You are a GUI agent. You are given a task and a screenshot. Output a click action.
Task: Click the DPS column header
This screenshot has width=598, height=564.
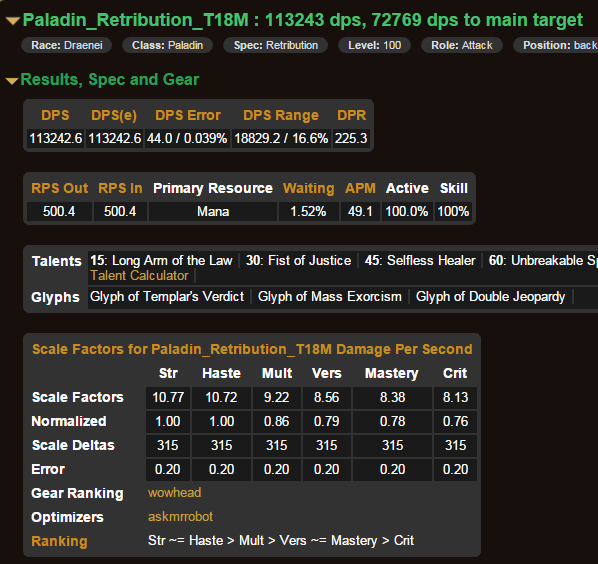[x=55, y=115]
